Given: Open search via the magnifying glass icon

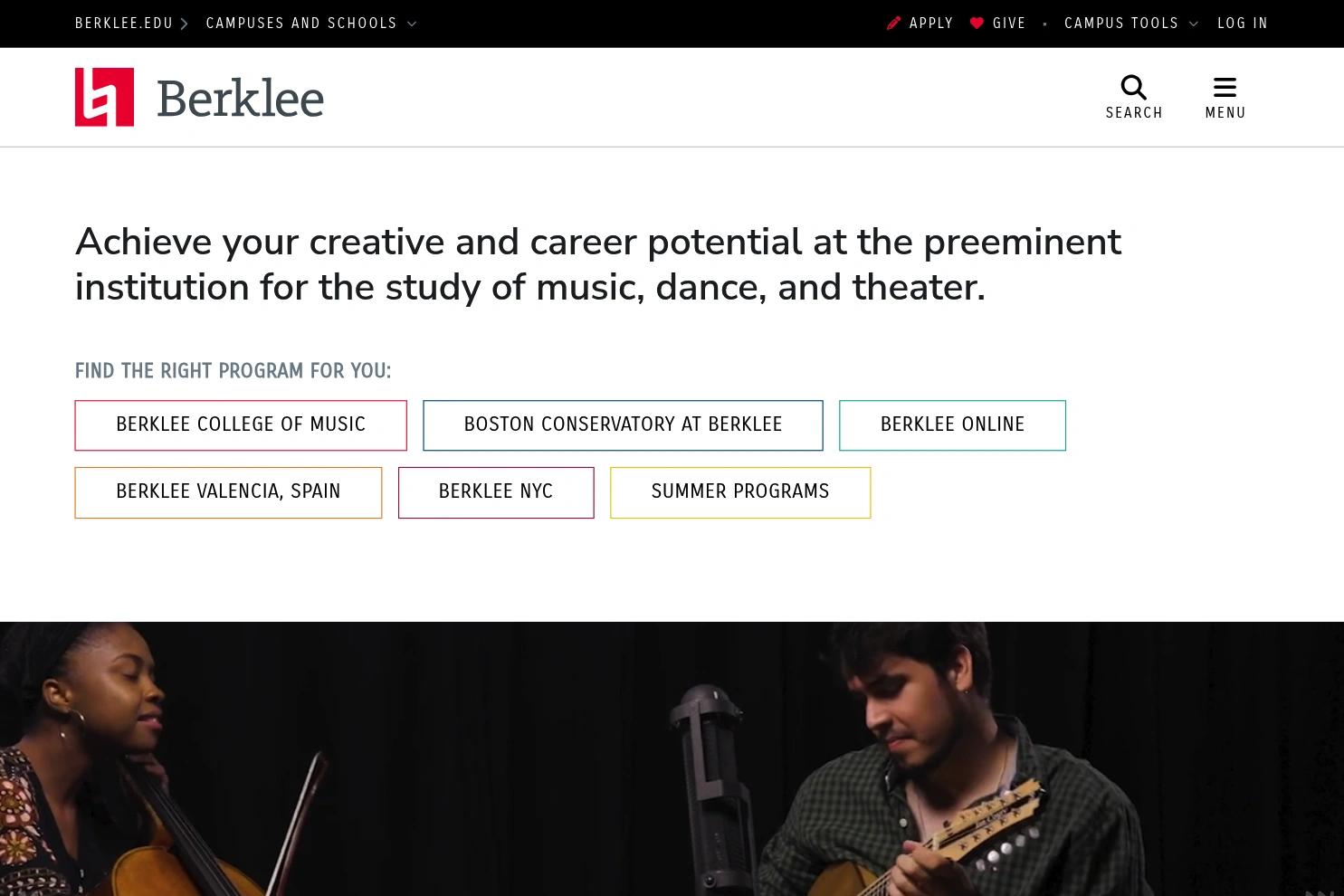Looking at the screenshot, I should pos(1133,88).
